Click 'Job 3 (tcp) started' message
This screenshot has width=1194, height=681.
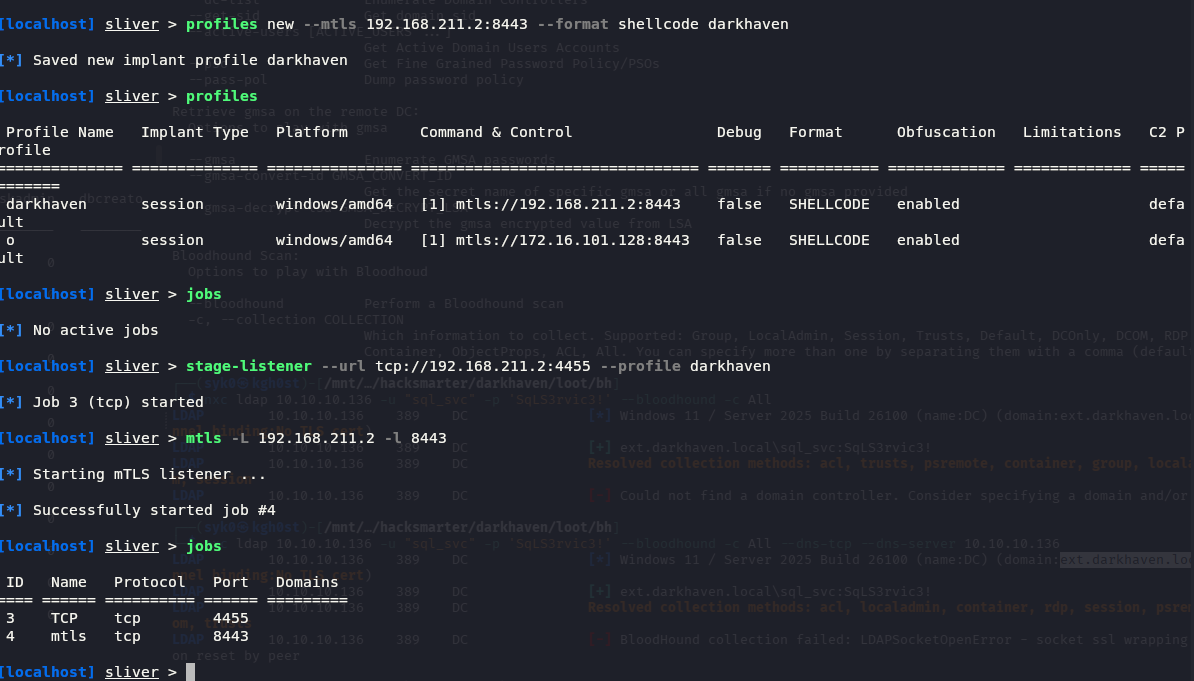pos(118,402)
